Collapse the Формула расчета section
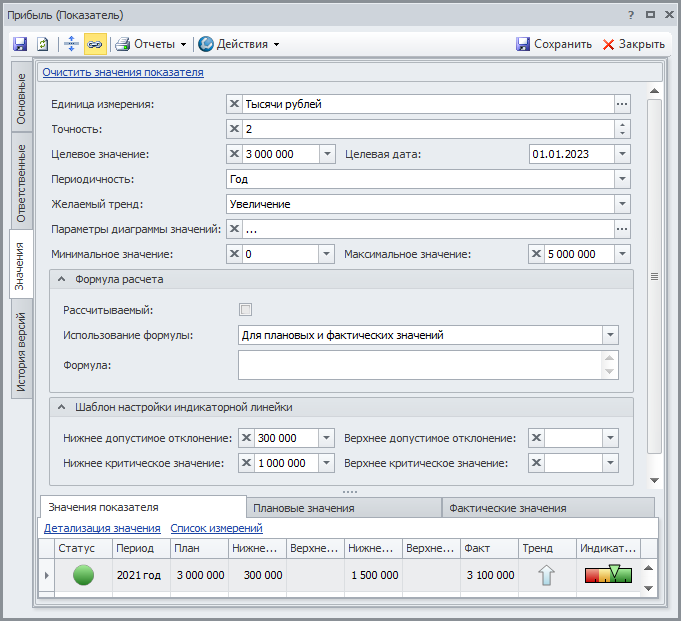The width and height of the screenshot is (681, 621). (x=61, y=280)
